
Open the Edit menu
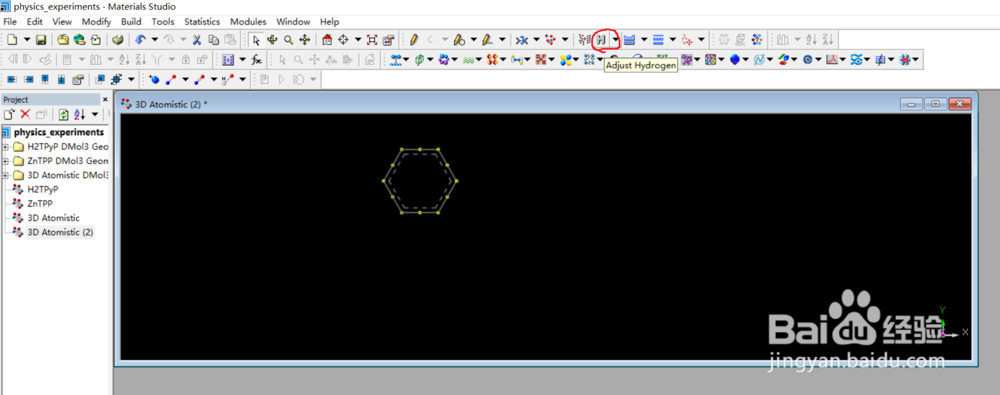point(34,22)
